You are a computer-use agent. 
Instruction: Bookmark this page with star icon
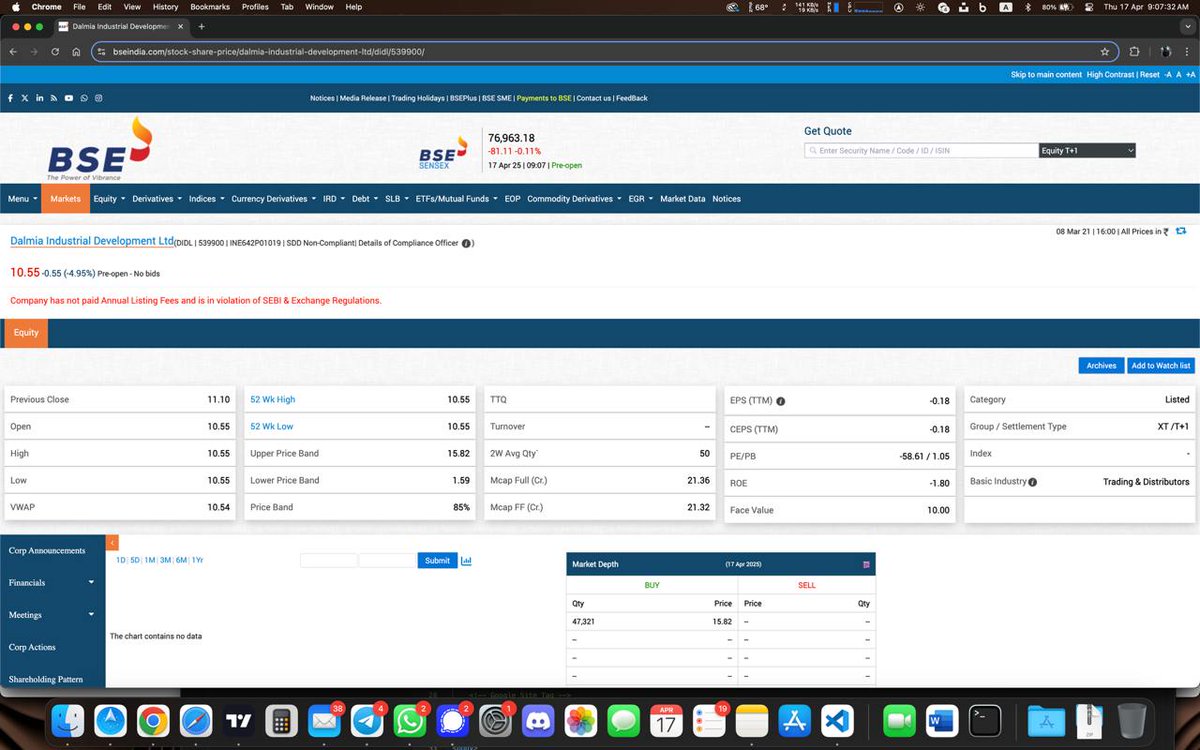pyautogui.click(x=1105, y=51)
